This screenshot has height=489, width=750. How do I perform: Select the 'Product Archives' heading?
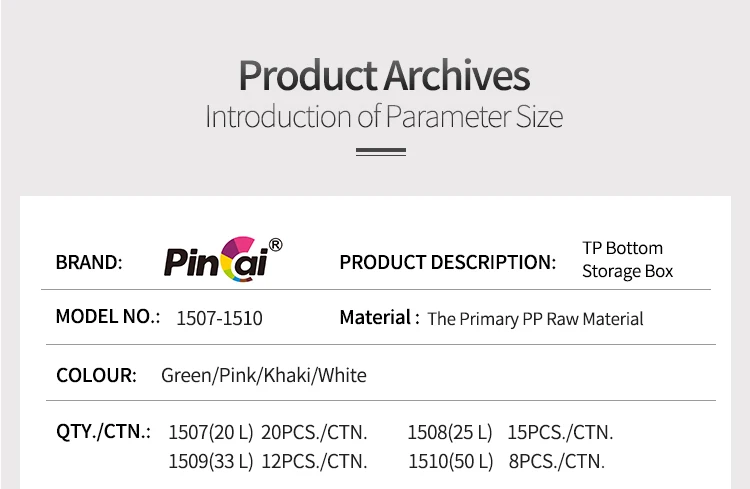(x=384, y=75)
